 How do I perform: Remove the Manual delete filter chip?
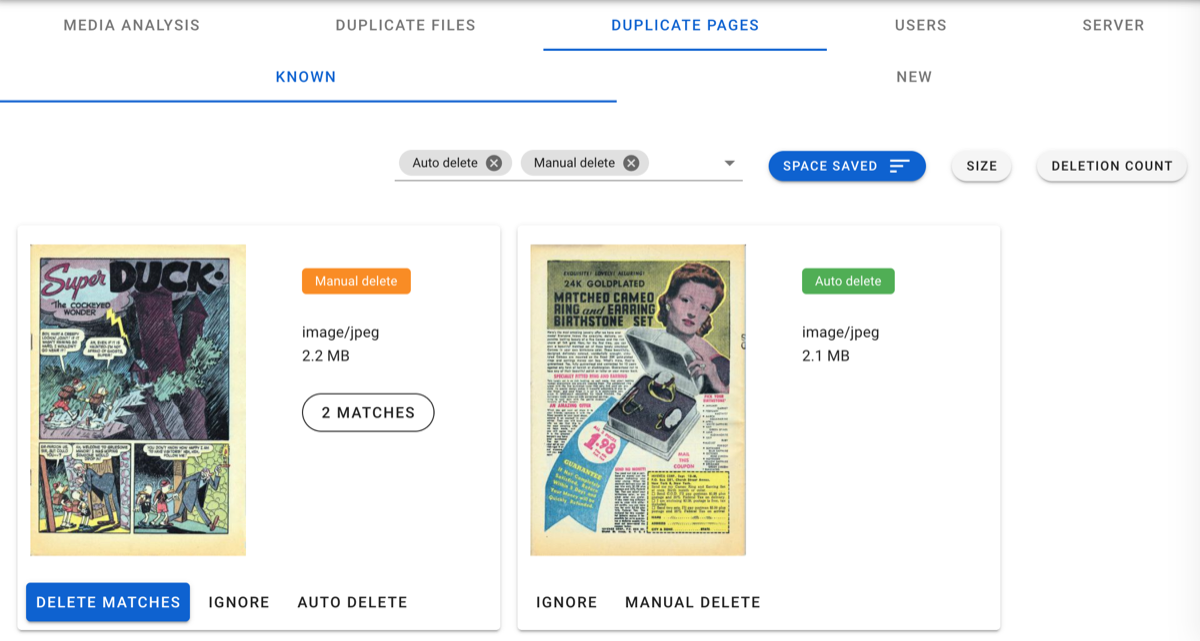click(x=630, y=162)
